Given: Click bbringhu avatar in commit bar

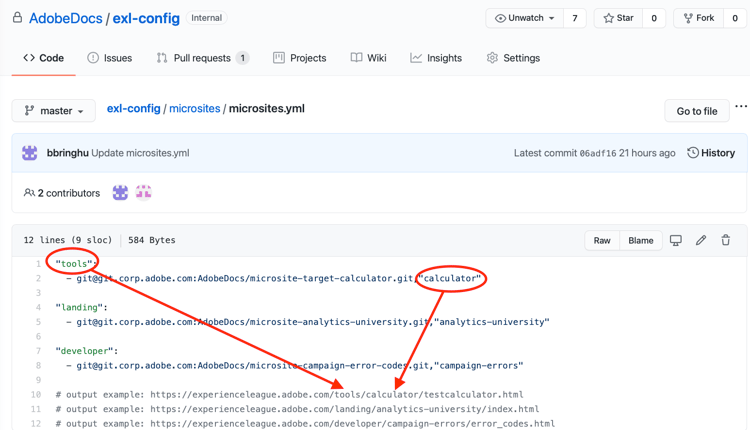Looking at the screenshot, I should click(30, 153).
